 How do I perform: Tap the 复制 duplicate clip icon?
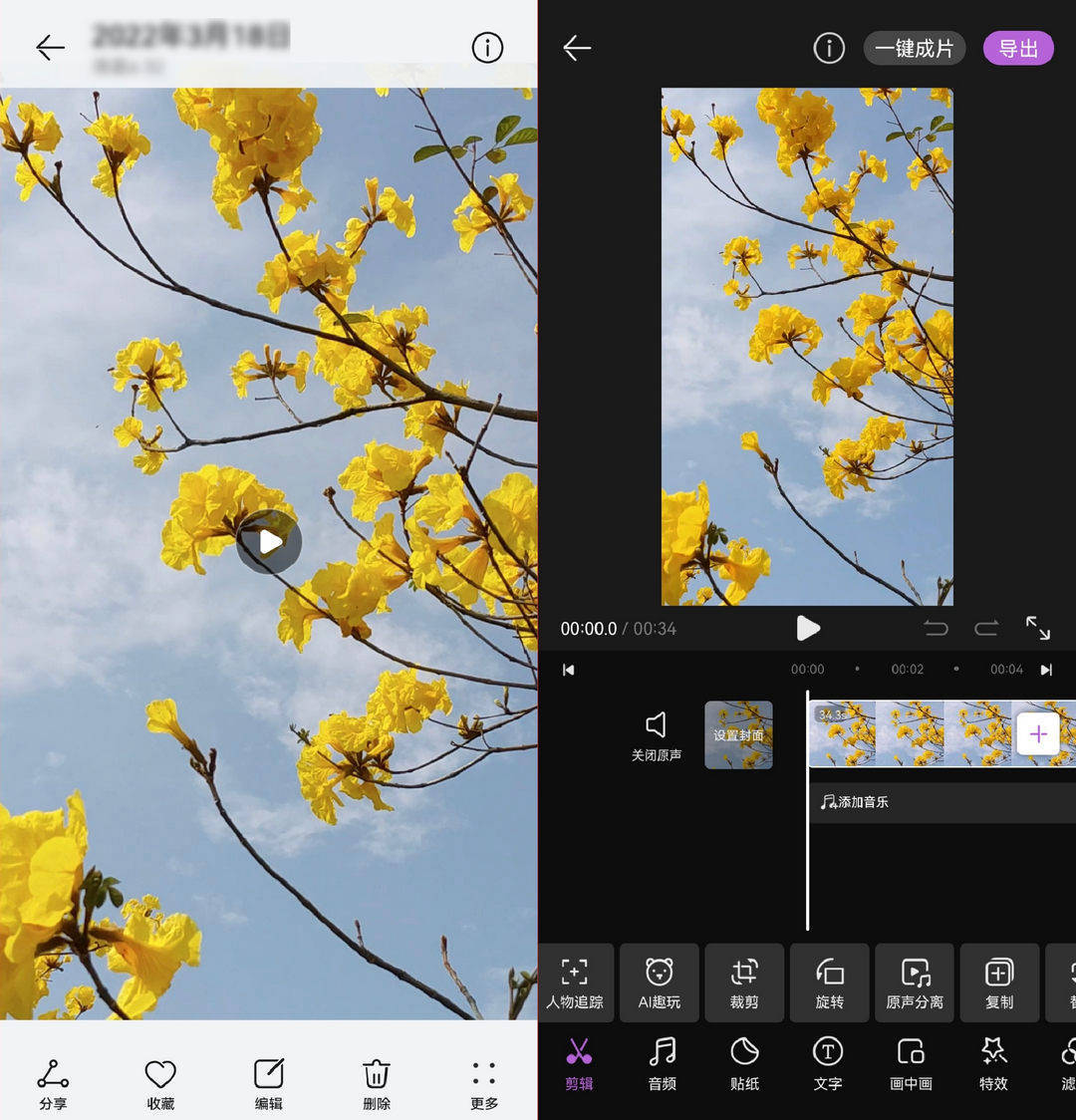pos(999,982)
